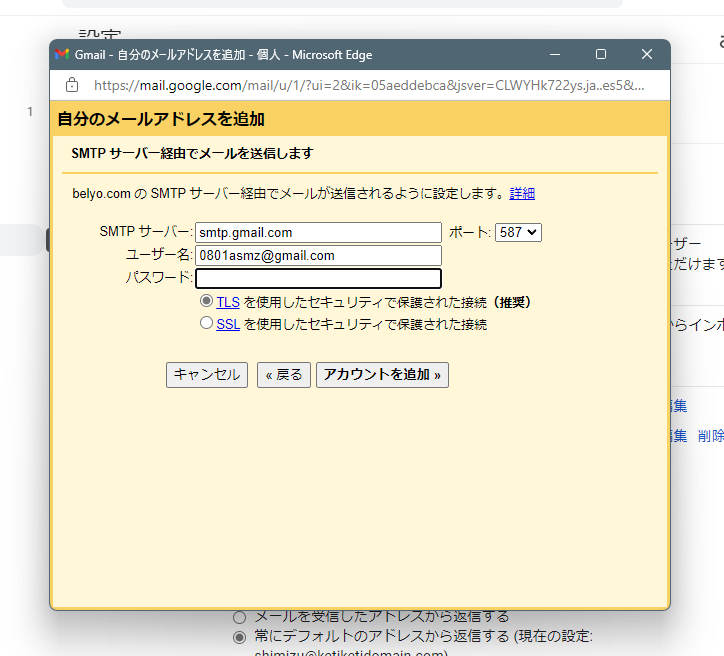Select the SSL secured connection radio button
This screenshot has width=724, height=656.
coord(206,323)
